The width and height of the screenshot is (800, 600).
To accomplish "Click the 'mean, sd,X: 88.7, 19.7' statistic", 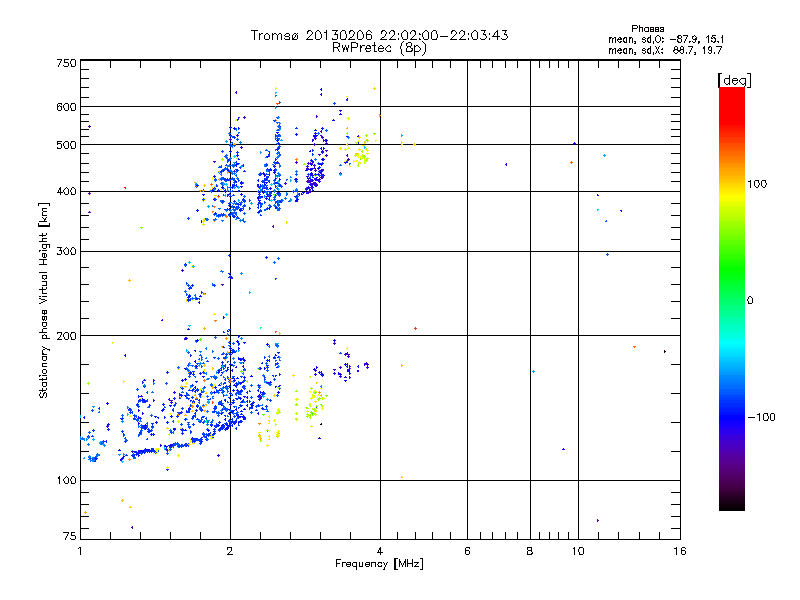I will pos(665,50).
